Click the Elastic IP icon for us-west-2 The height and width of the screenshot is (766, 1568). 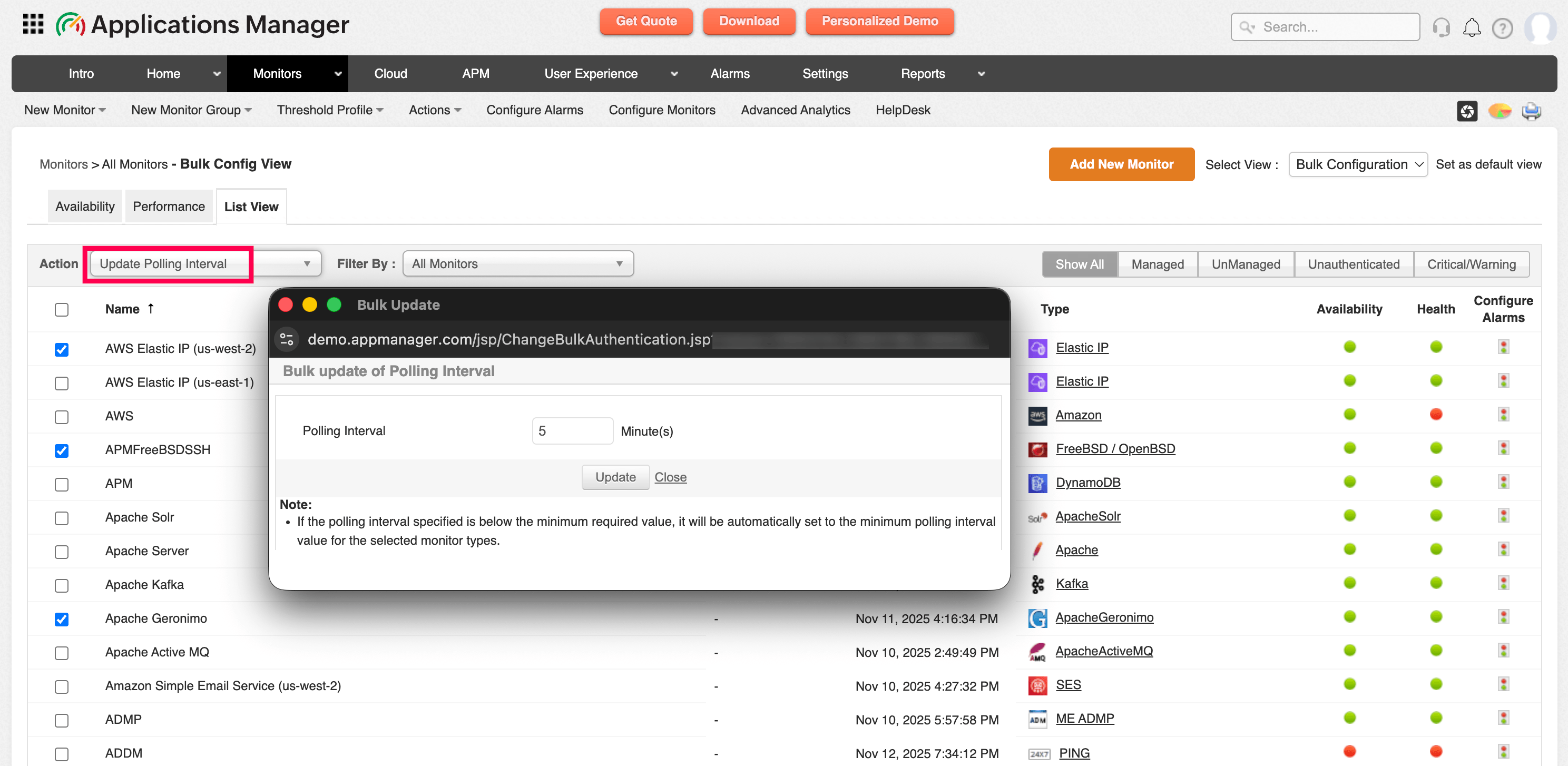1037,348
